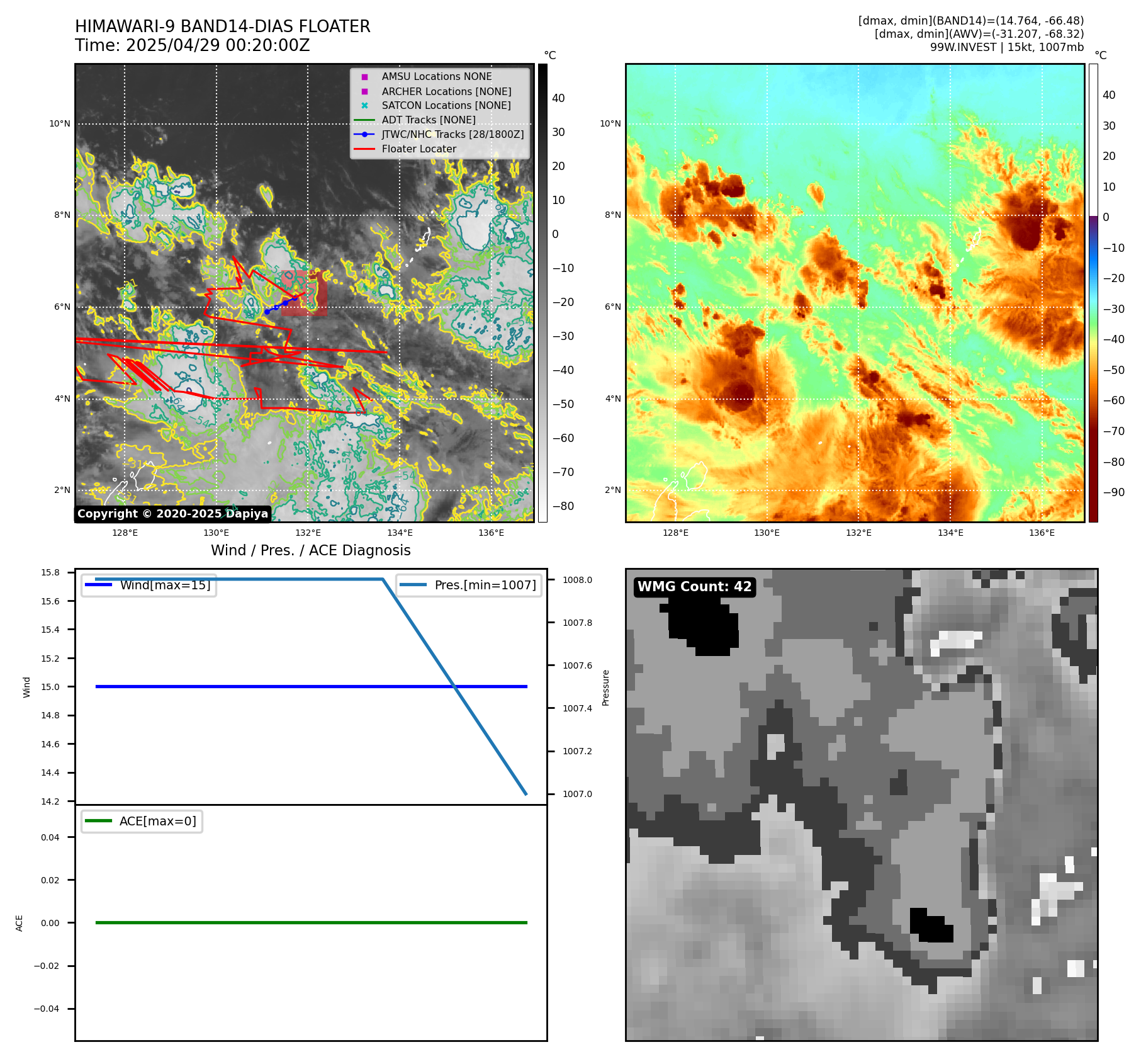Click the red line sample beside Floater Locater
Image resolution: width=1141 pixels, height=1064 pixels.
point(364,149)
